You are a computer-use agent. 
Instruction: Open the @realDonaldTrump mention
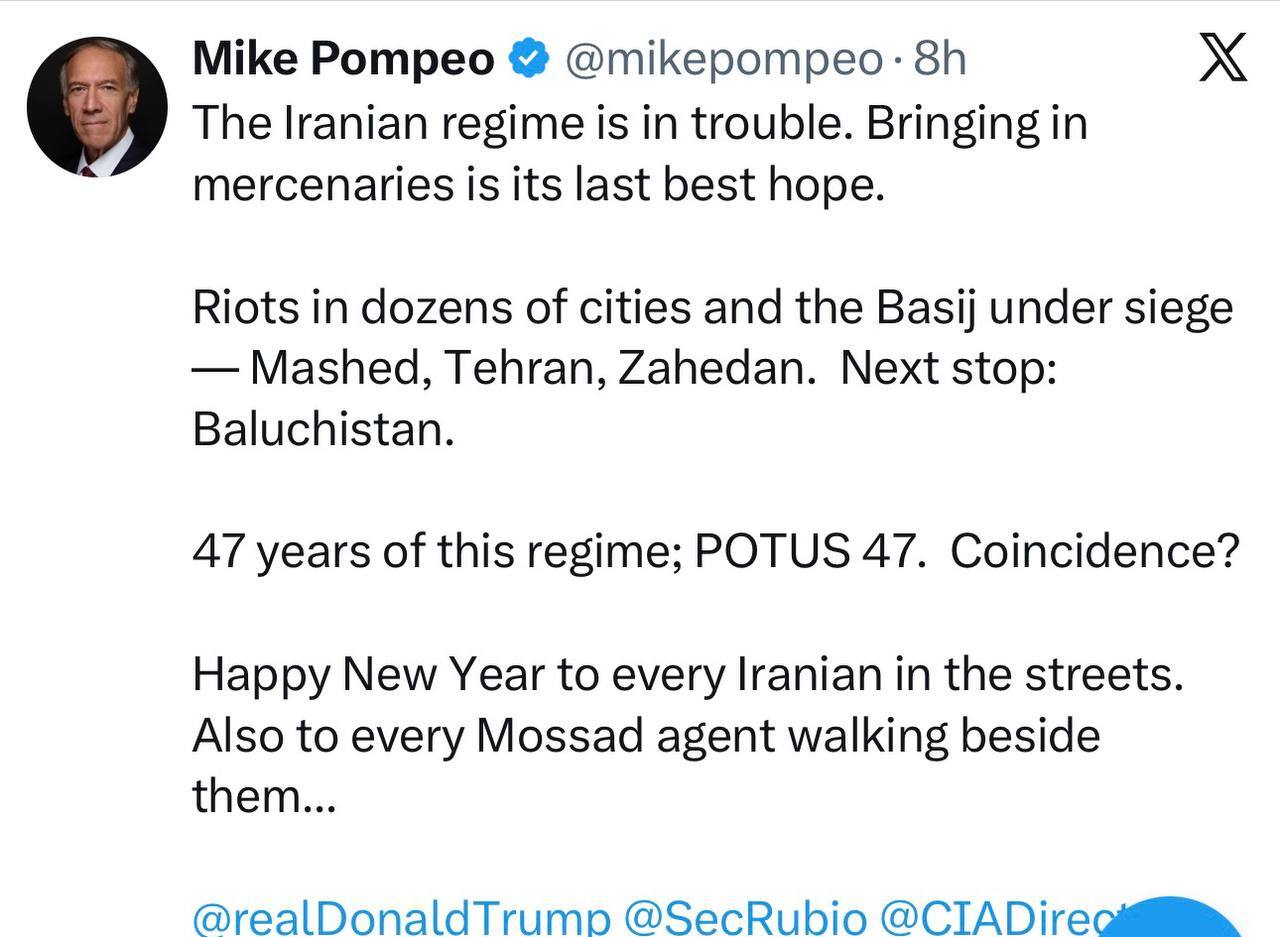pos(401,918)
